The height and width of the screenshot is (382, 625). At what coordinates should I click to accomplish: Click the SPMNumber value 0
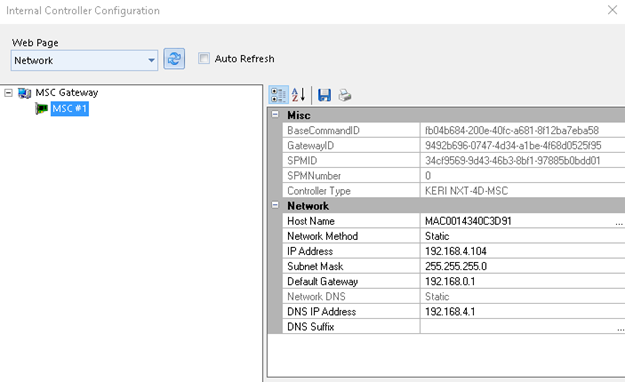[x=428, y=176]
